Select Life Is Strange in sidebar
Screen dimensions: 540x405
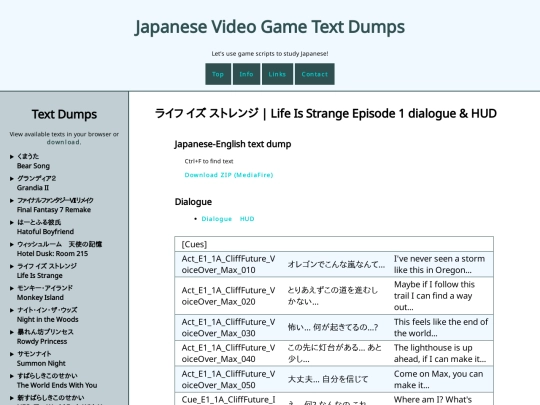[x=47, y=271]
